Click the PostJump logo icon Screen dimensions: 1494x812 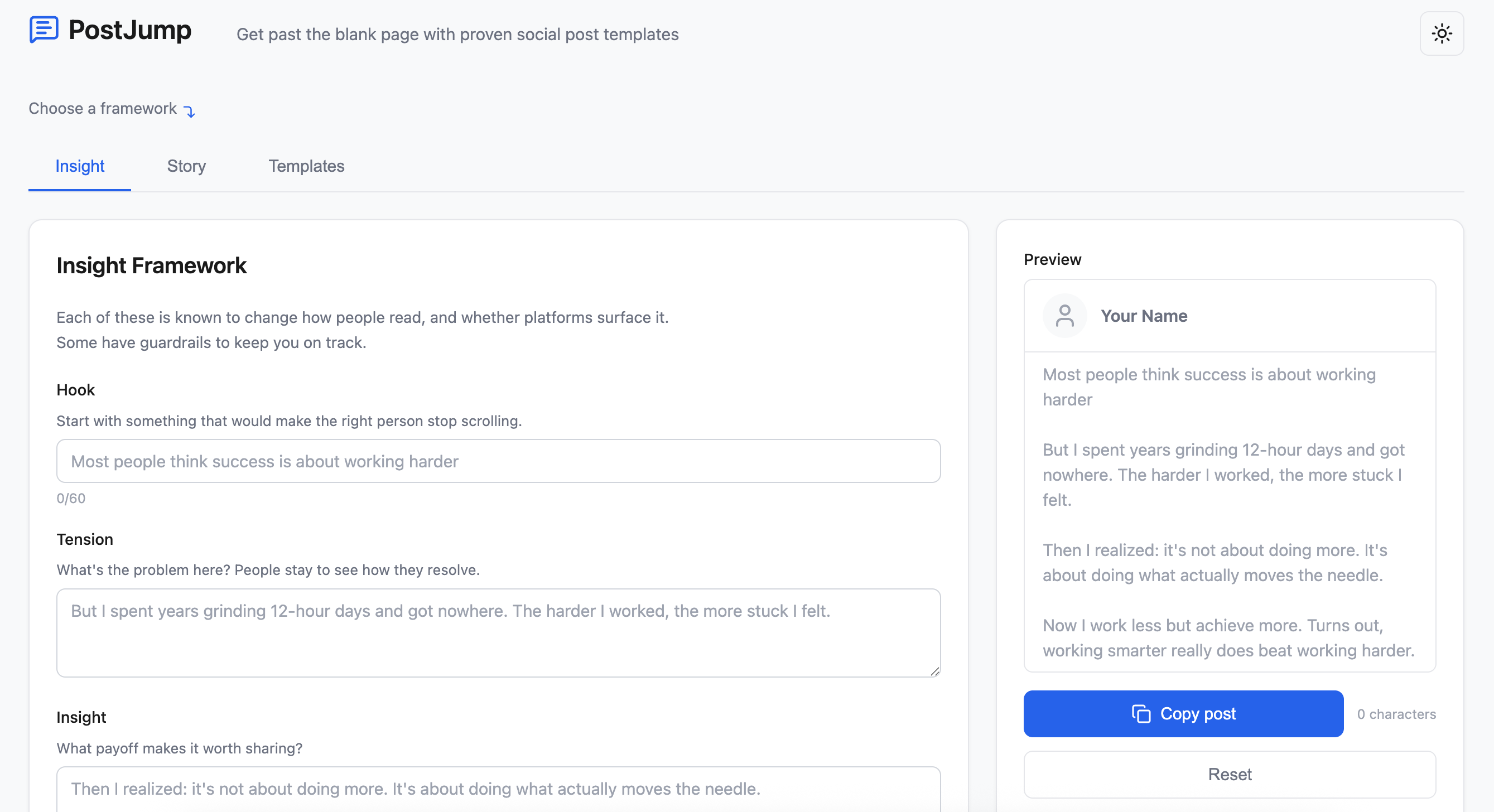tap(44, 30)
